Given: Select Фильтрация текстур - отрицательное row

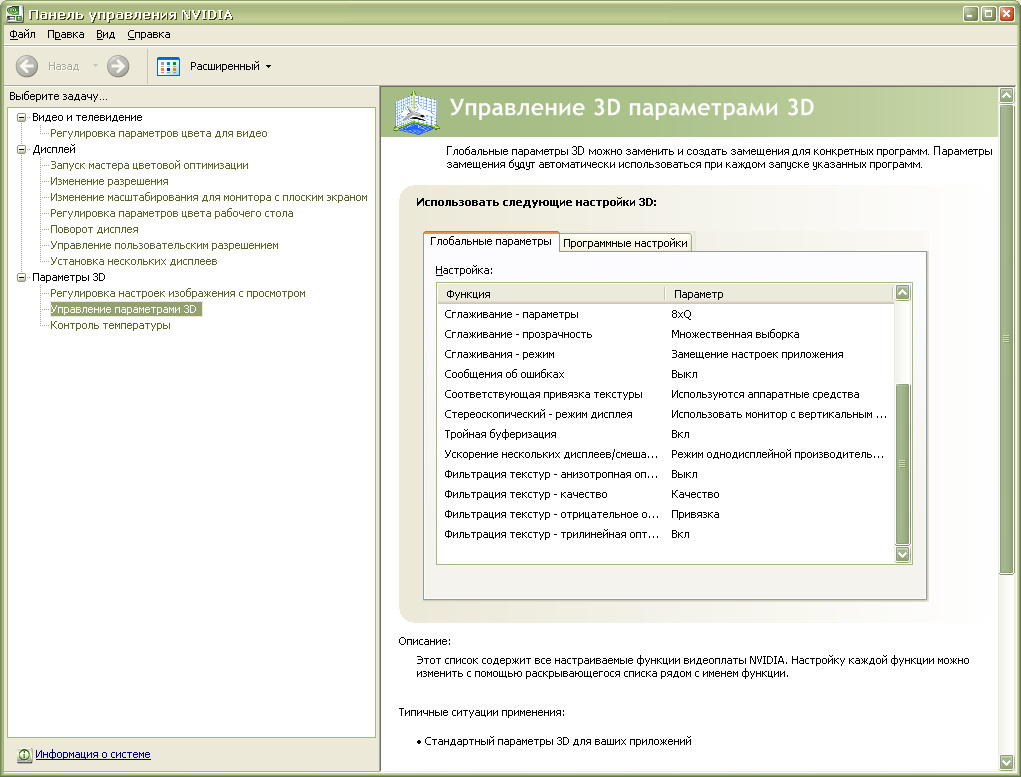Looking at the screenshot, I should point(665,514).
